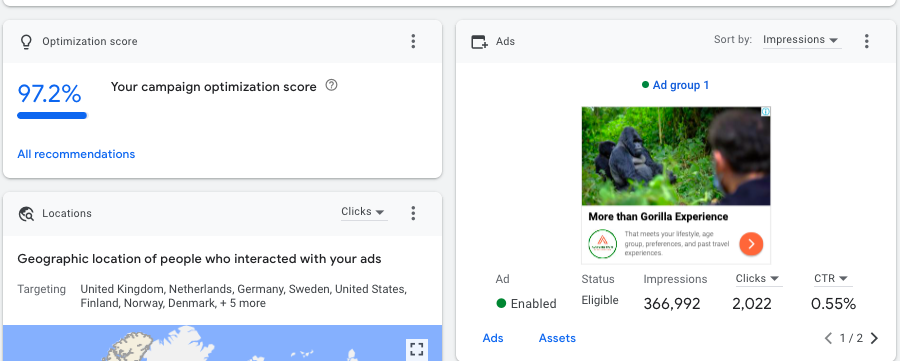Click the 2,022 clicks value

pyautogui.click(x=752, y=304)
